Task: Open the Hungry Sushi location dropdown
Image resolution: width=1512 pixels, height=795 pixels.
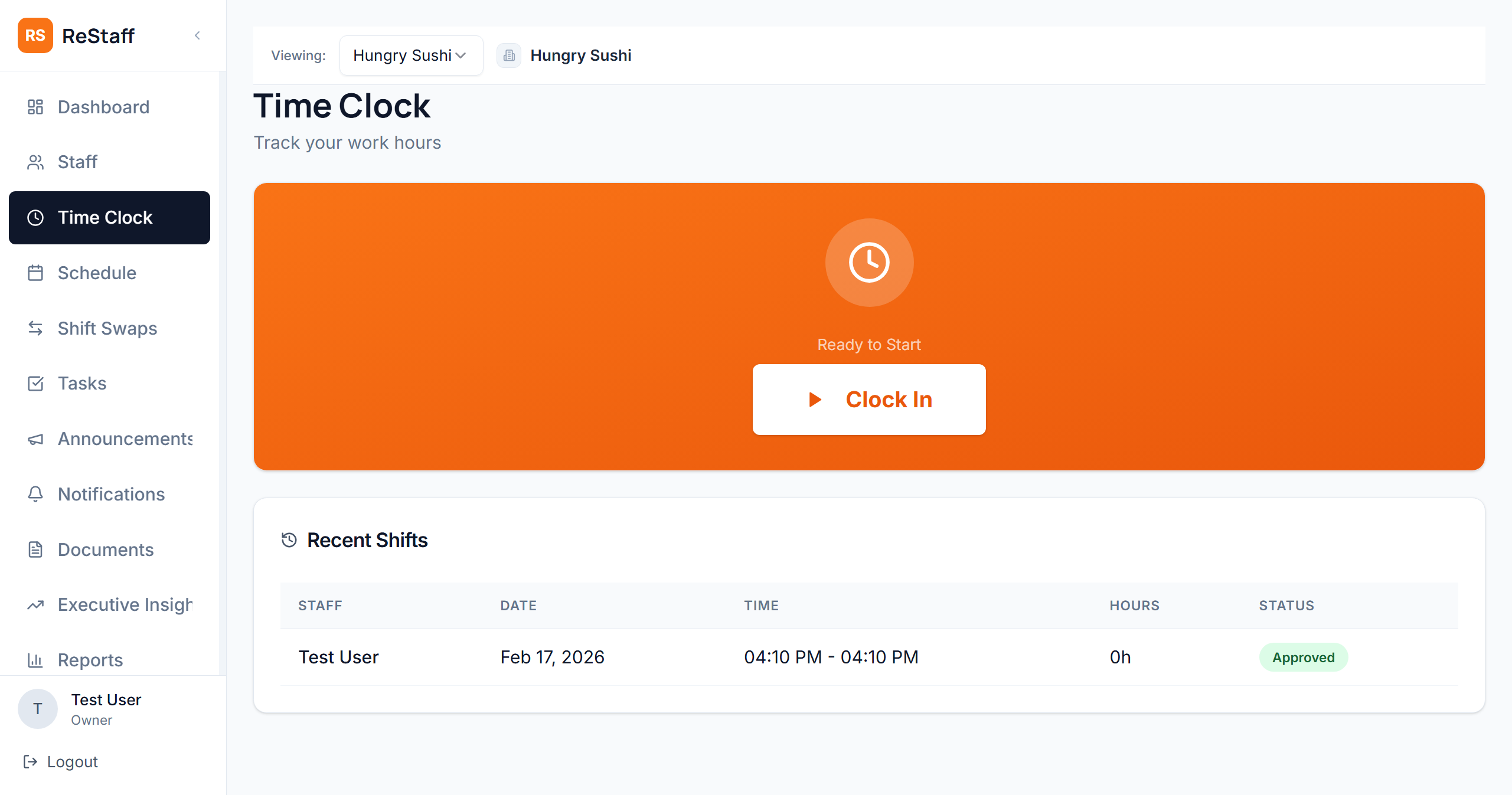Action: [411, 55]
